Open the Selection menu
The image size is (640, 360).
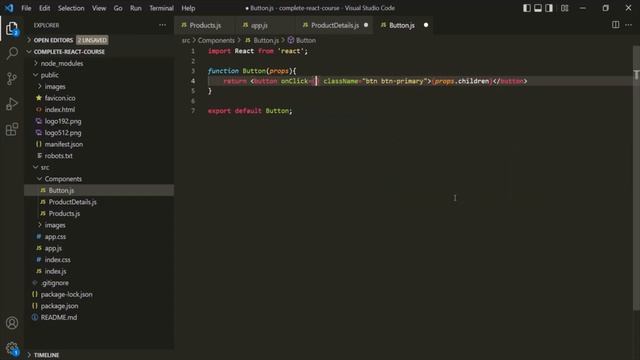coord(71,8)
